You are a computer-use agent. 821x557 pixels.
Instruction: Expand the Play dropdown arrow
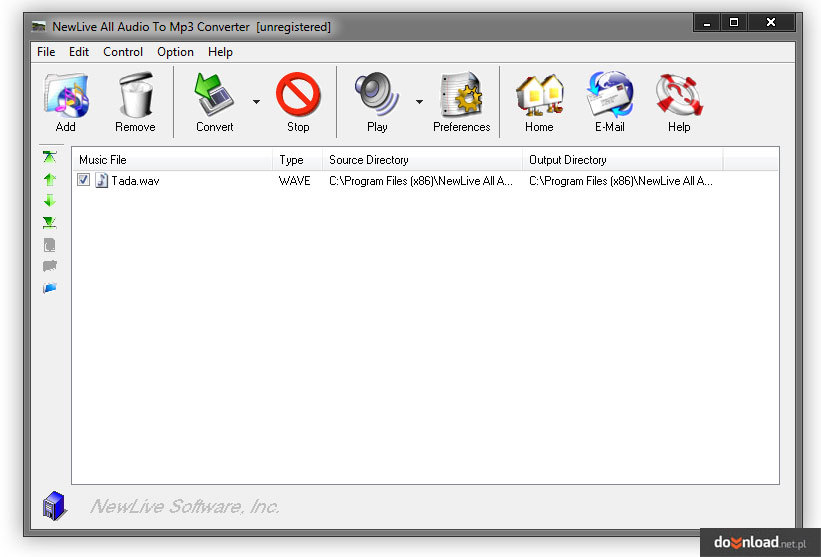[419, 102]
